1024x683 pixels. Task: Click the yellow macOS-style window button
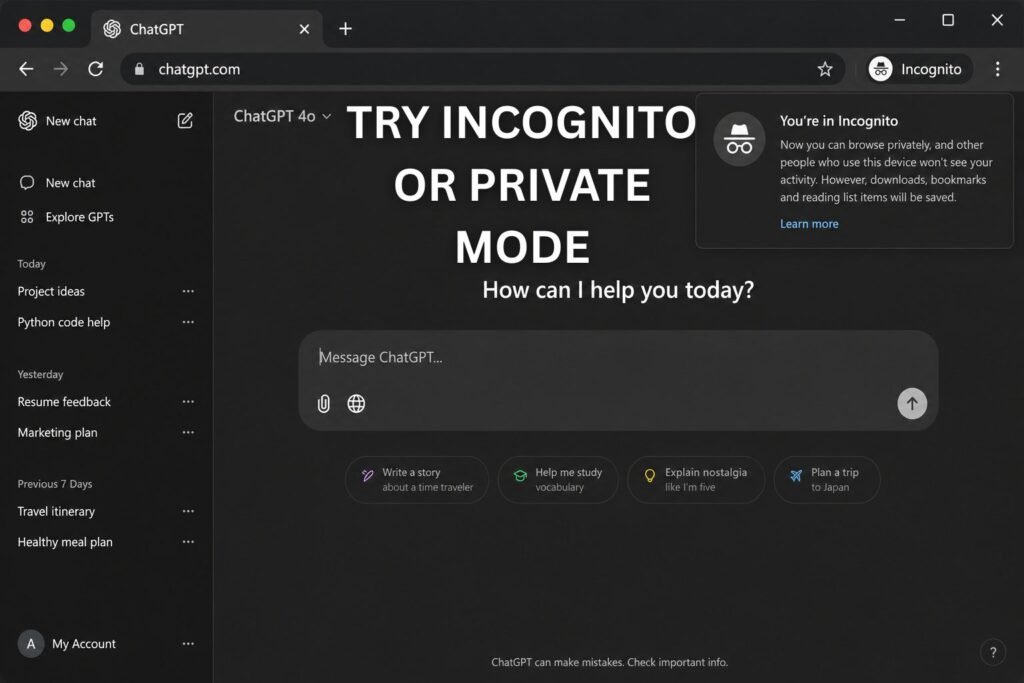pos(47,25)
